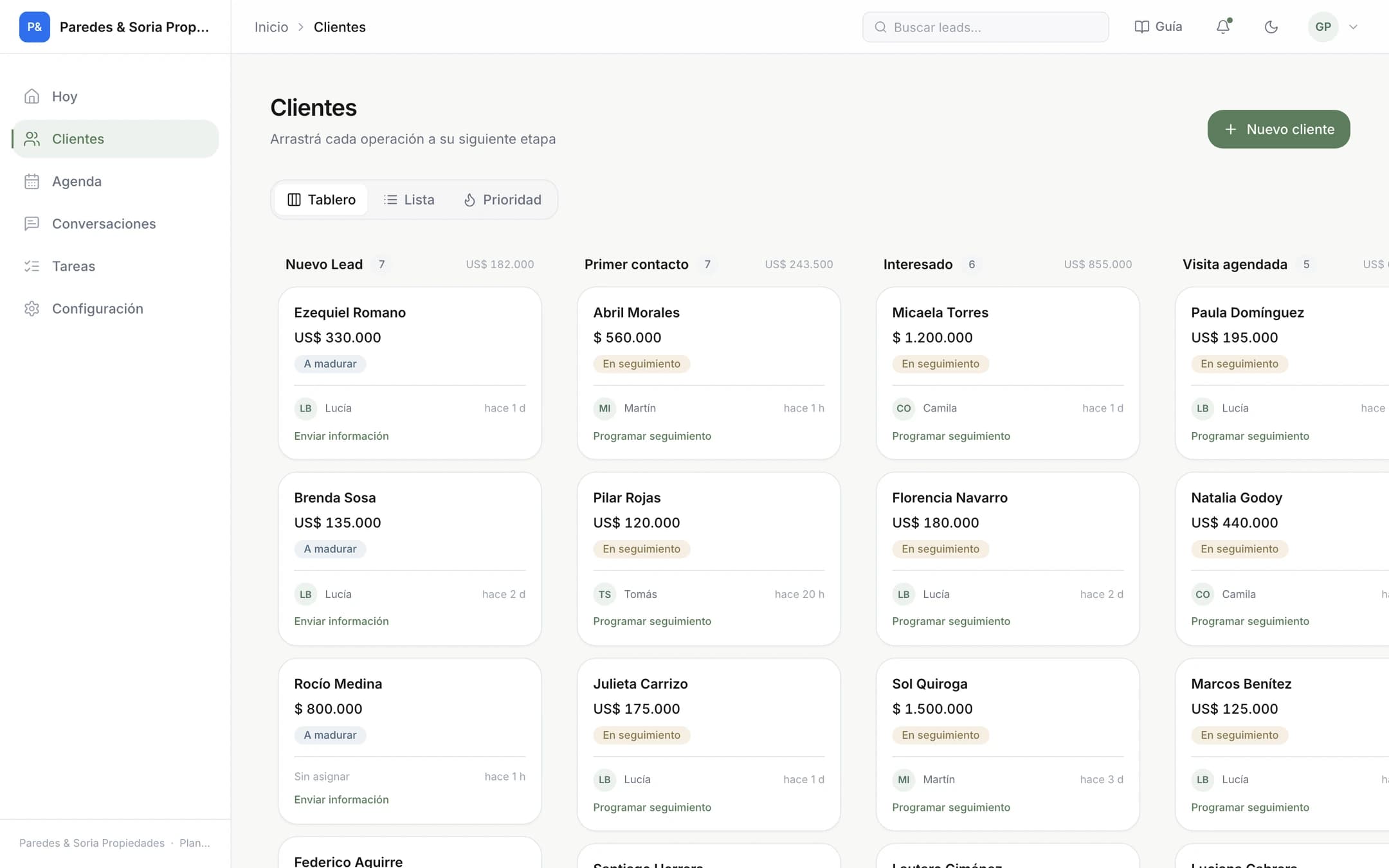1389x868 pixels.
Task: Open the Sol Quiroga client card
Action: 1008,744
